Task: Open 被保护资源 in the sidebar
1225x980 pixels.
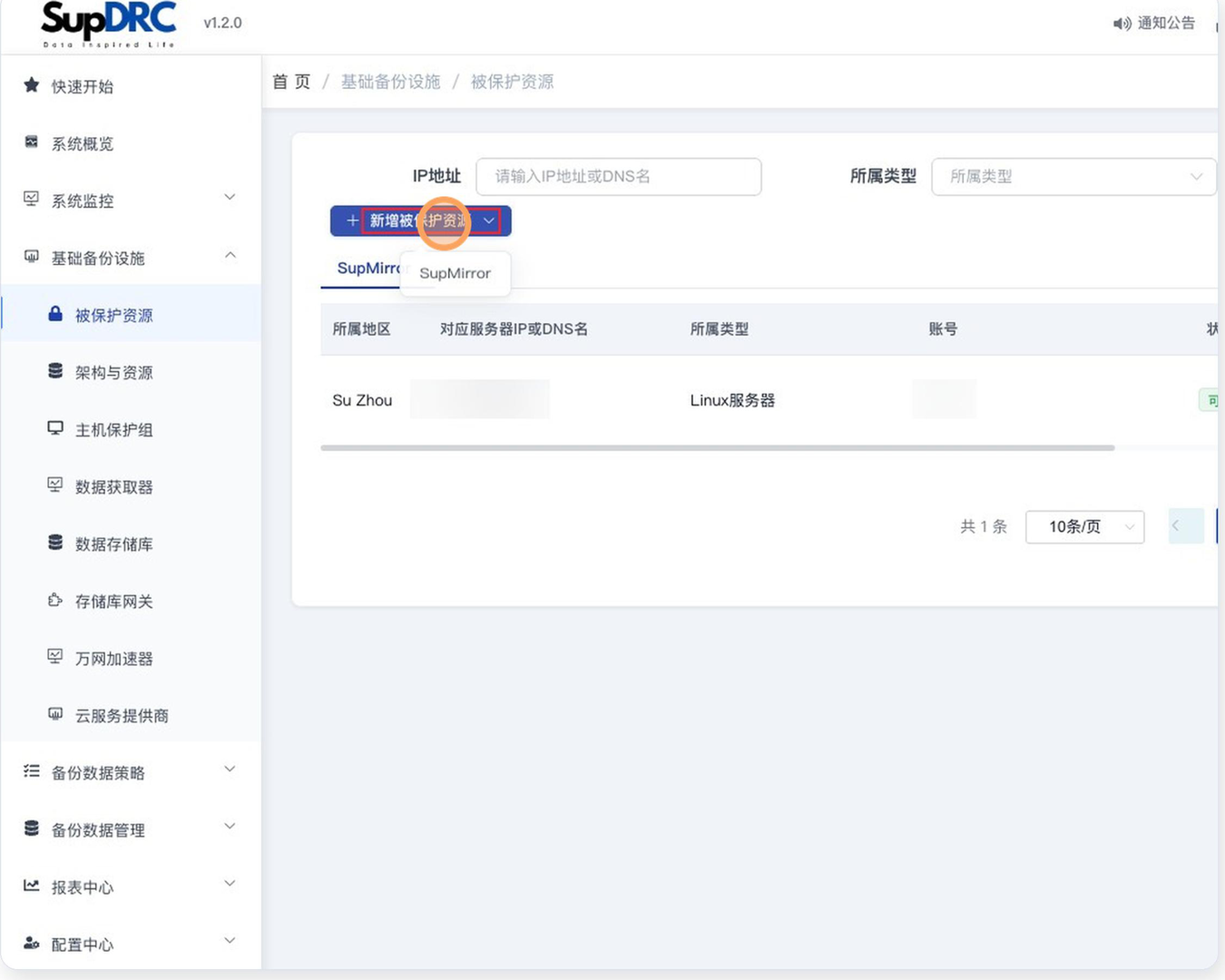Action: (131, 315)
